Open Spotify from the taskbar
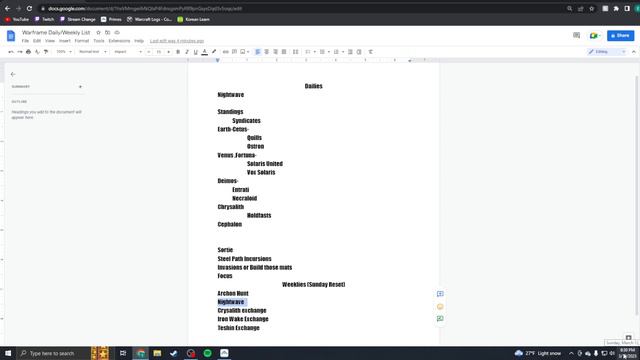Viewport: 640px width, 360px height. (x=207, y=353)
